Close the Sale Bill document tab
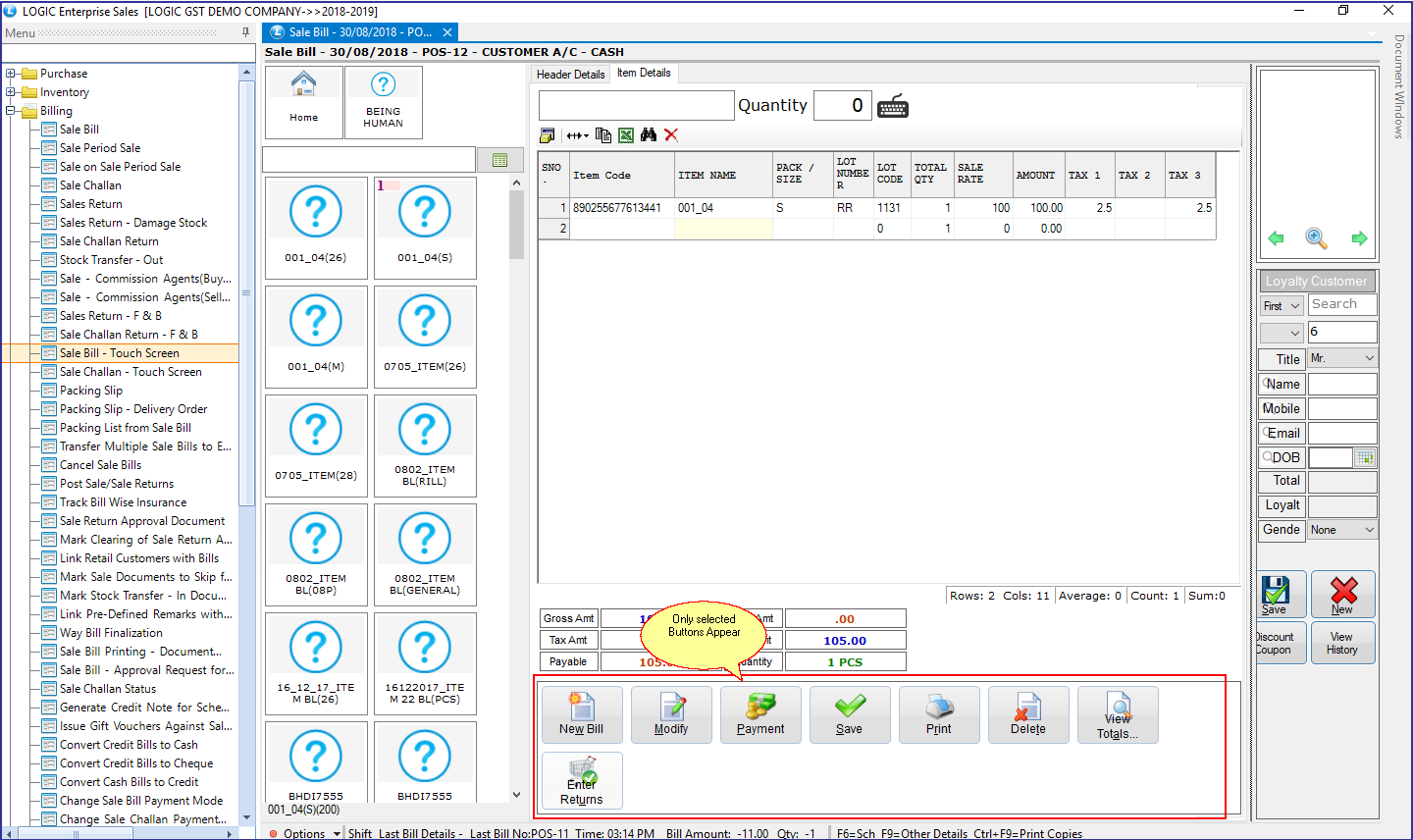1413x840 pixels. [447, 32]
